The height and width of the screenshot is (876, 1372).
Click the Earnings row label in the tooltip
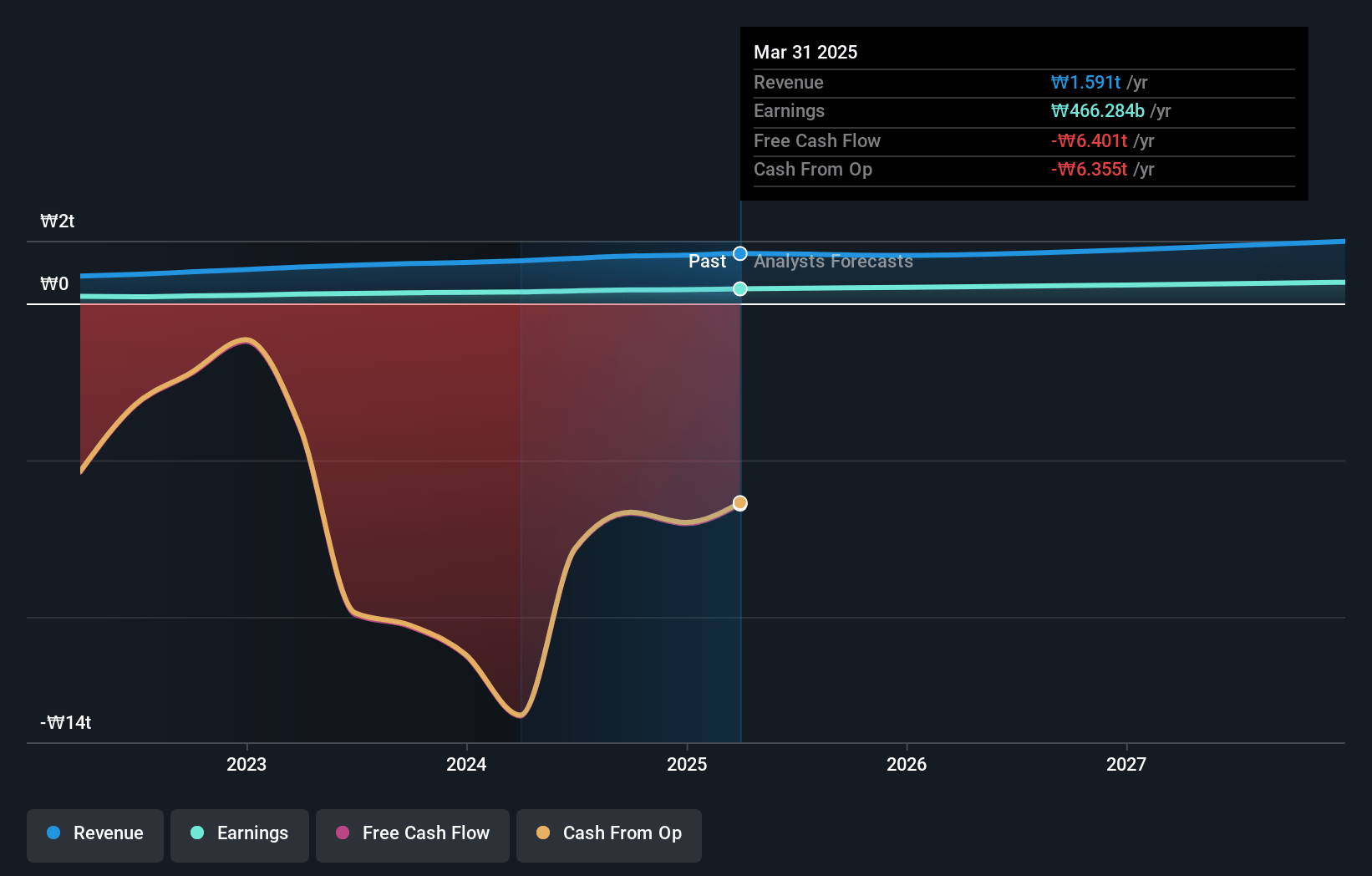(x=789, y=110)
